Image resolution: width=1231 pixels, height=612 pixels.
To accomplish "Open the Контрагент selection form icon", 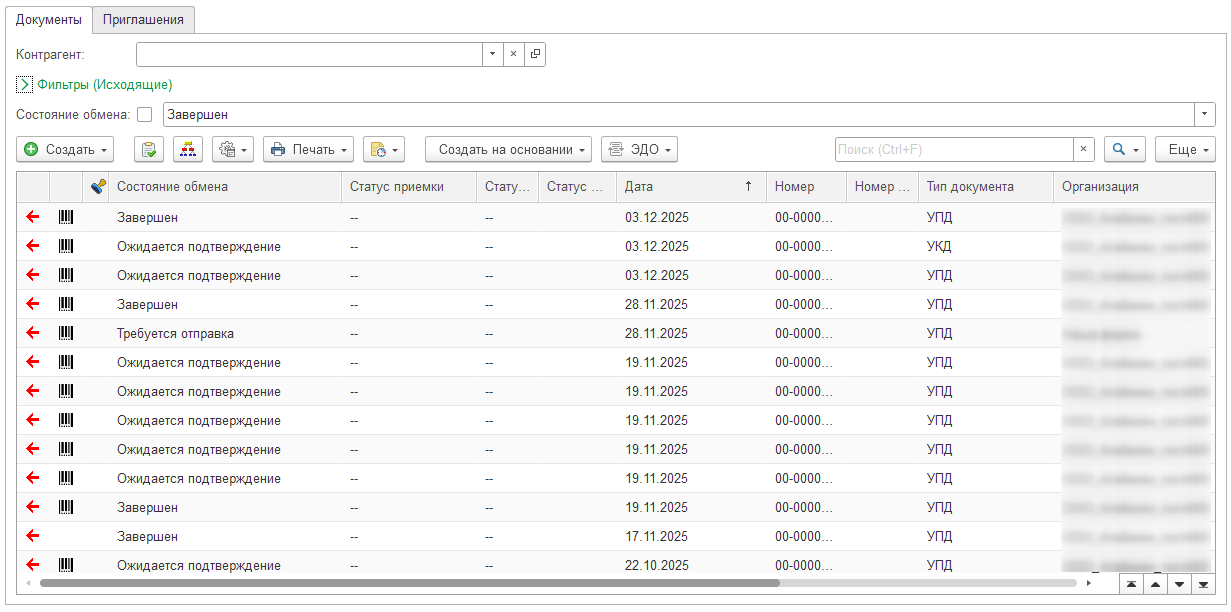I will pos(535,55).
